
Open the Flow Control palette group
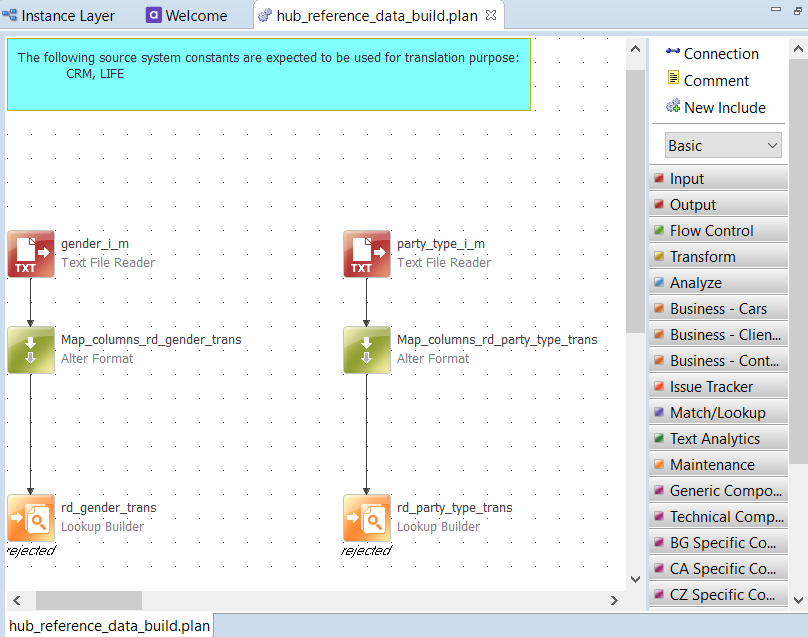click(x=718, y=231)
